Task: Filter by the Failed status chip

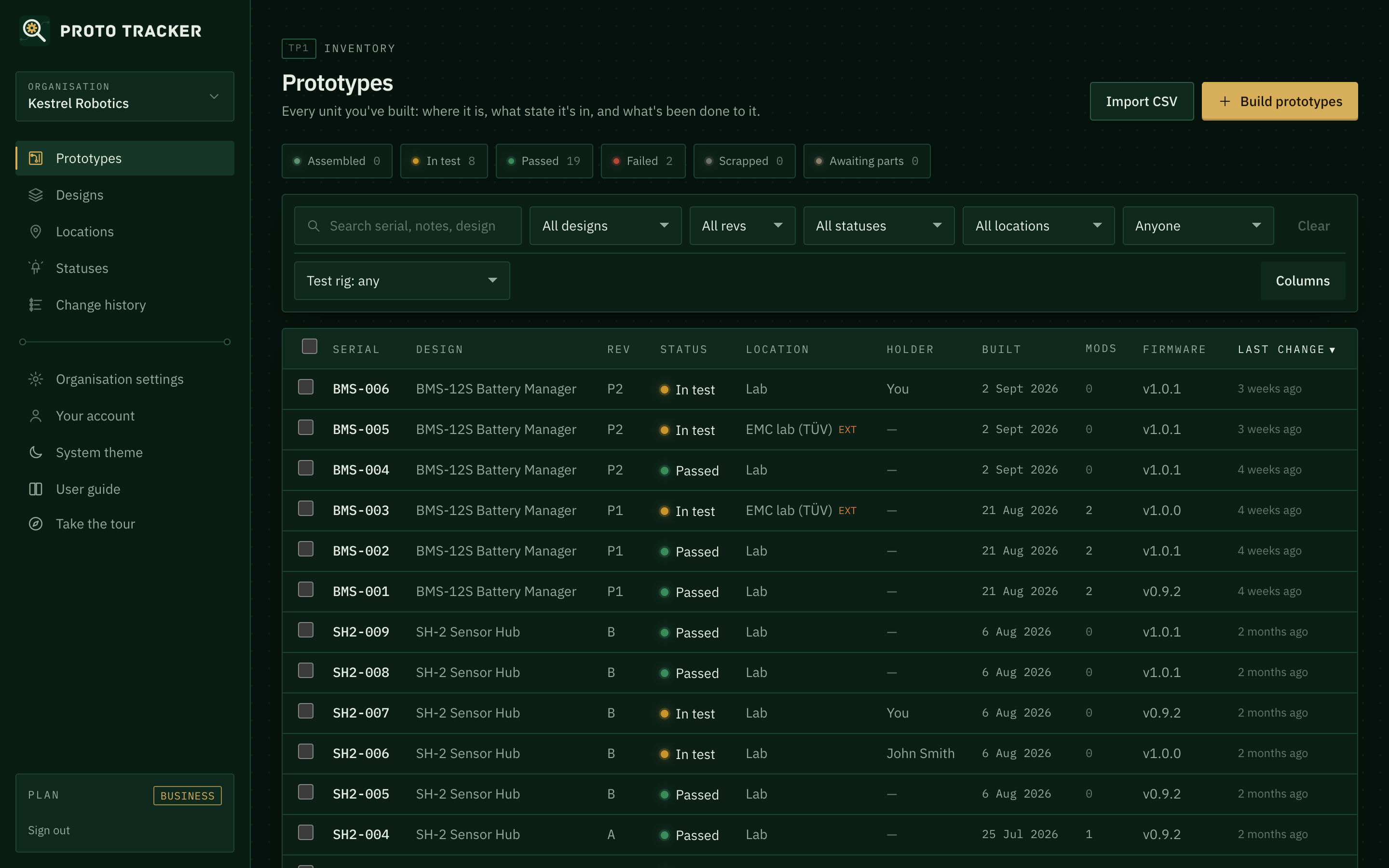Action: click(x=643, y=162)
